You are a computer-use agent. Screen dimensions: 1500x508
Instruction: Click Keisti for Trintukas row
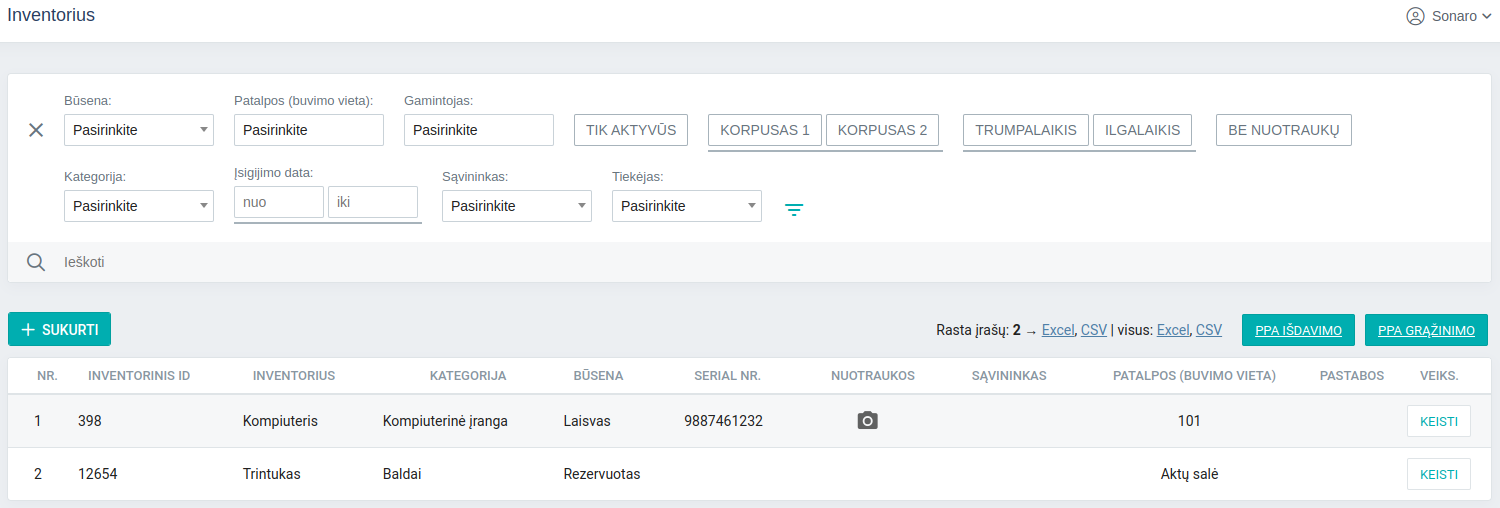[1438, 474]
